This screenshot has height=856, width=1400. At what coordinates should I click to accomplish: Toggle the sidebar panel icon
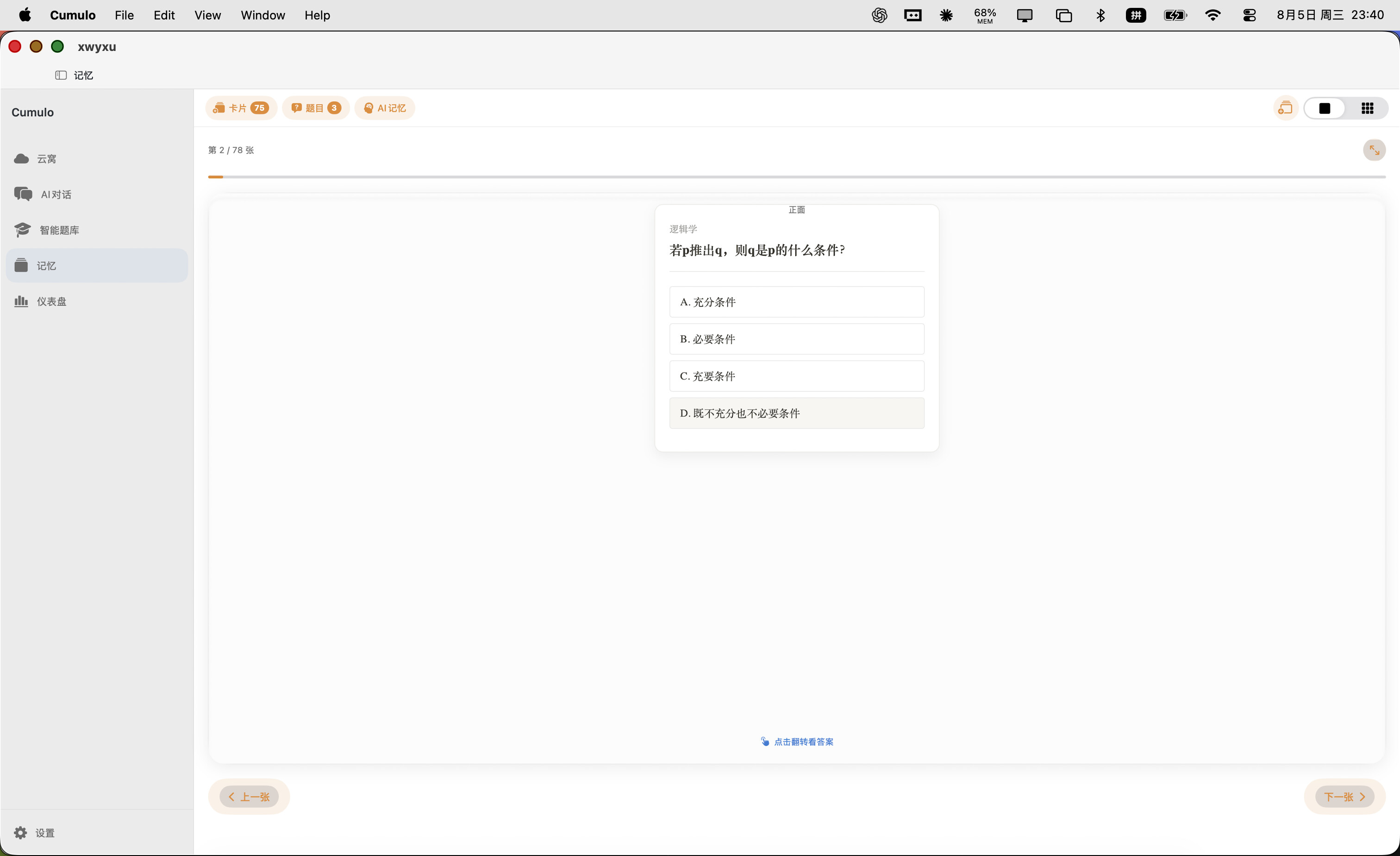tap(61, 75)
